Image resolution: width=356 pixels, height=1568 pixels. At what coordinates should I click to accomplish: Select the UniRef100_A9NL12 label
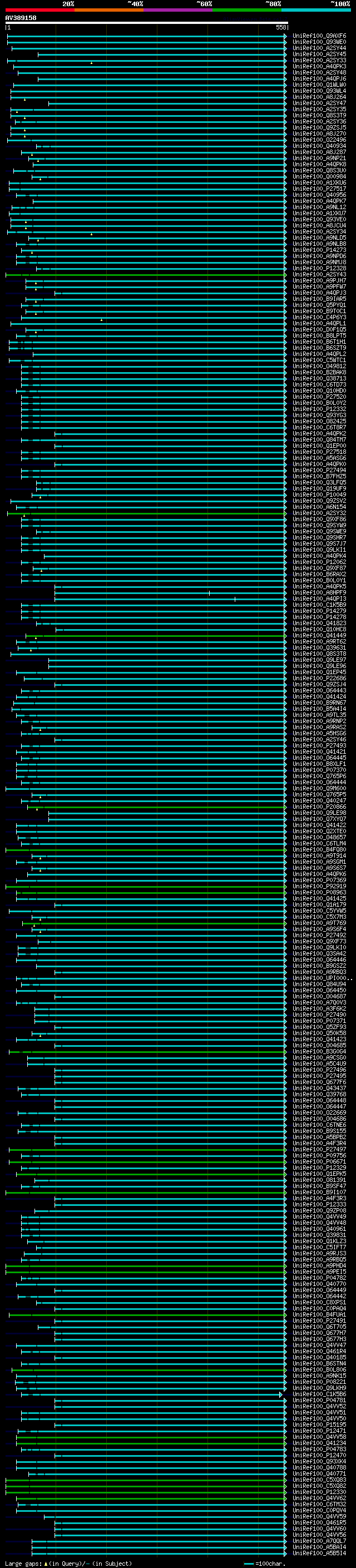tap(319, 207)
